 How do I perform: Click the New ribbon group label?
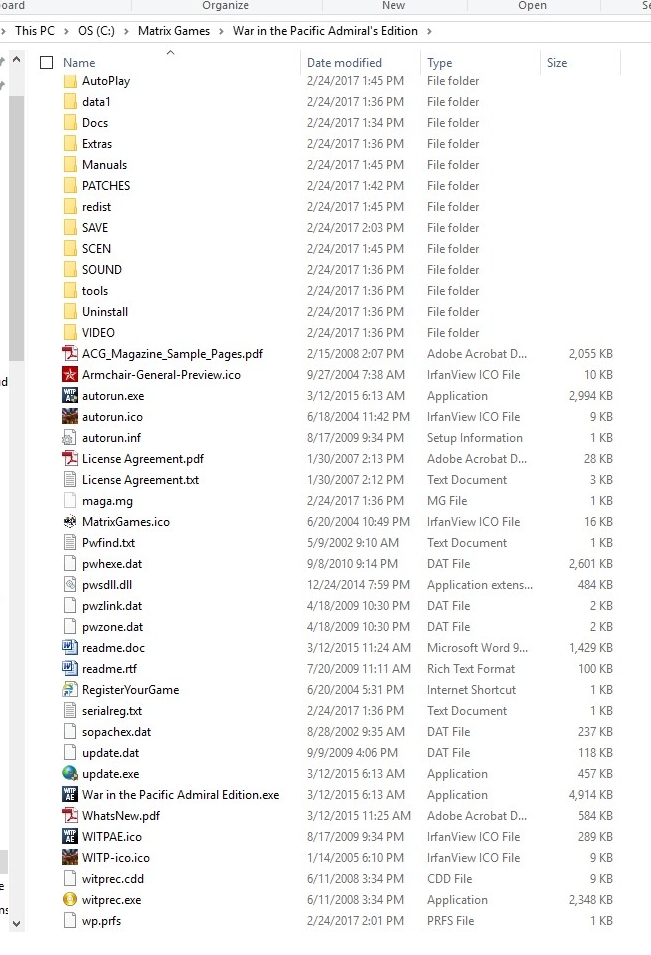tap(393, 5)
